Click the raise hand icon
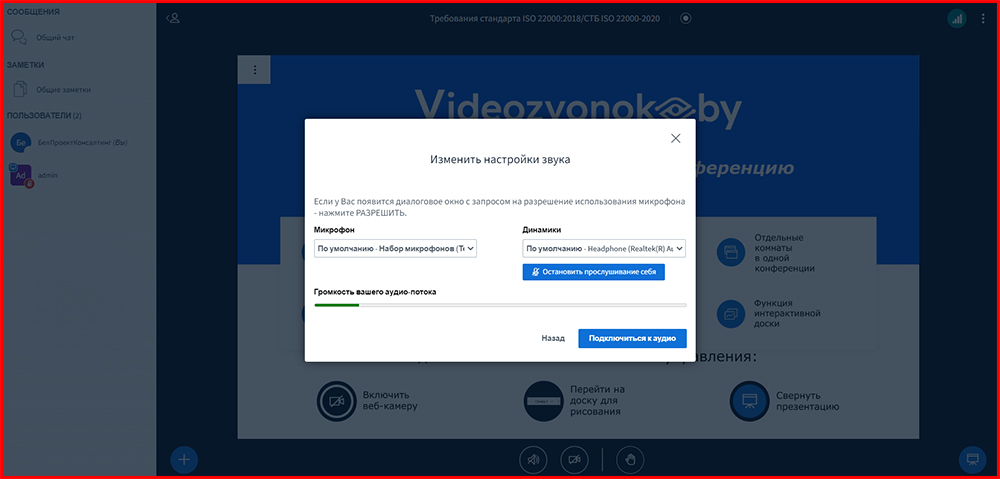The height and width of the screenshot is (479, 1000). [x=631, y=459]
